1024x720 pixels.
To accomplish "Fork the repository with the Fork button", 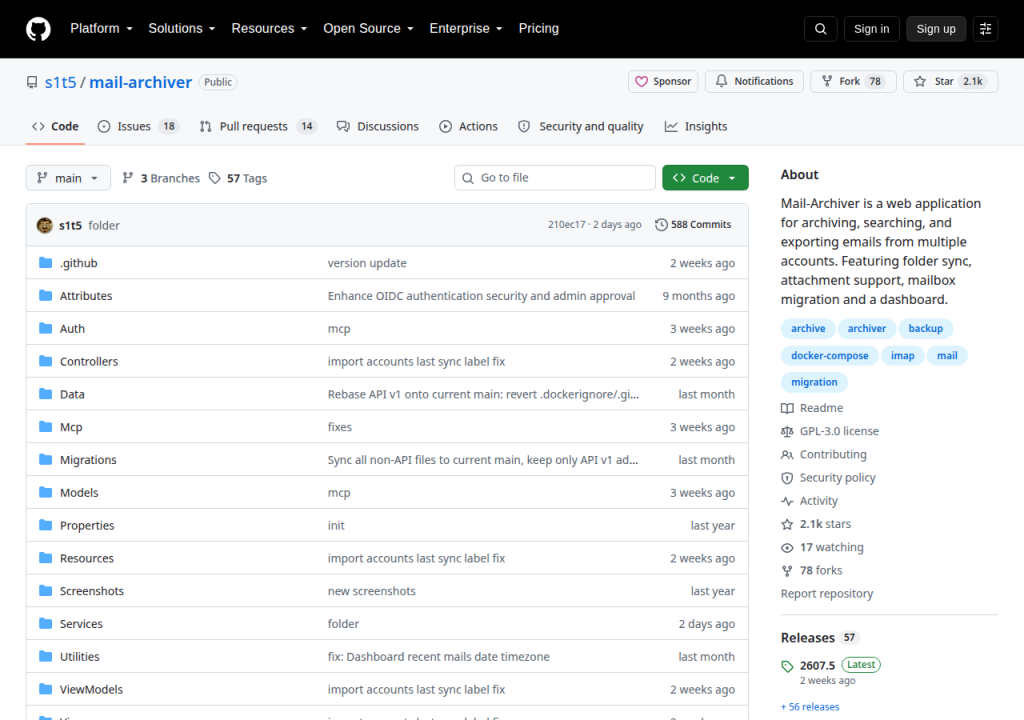I will pyautogui.click(x=853, y=81).
